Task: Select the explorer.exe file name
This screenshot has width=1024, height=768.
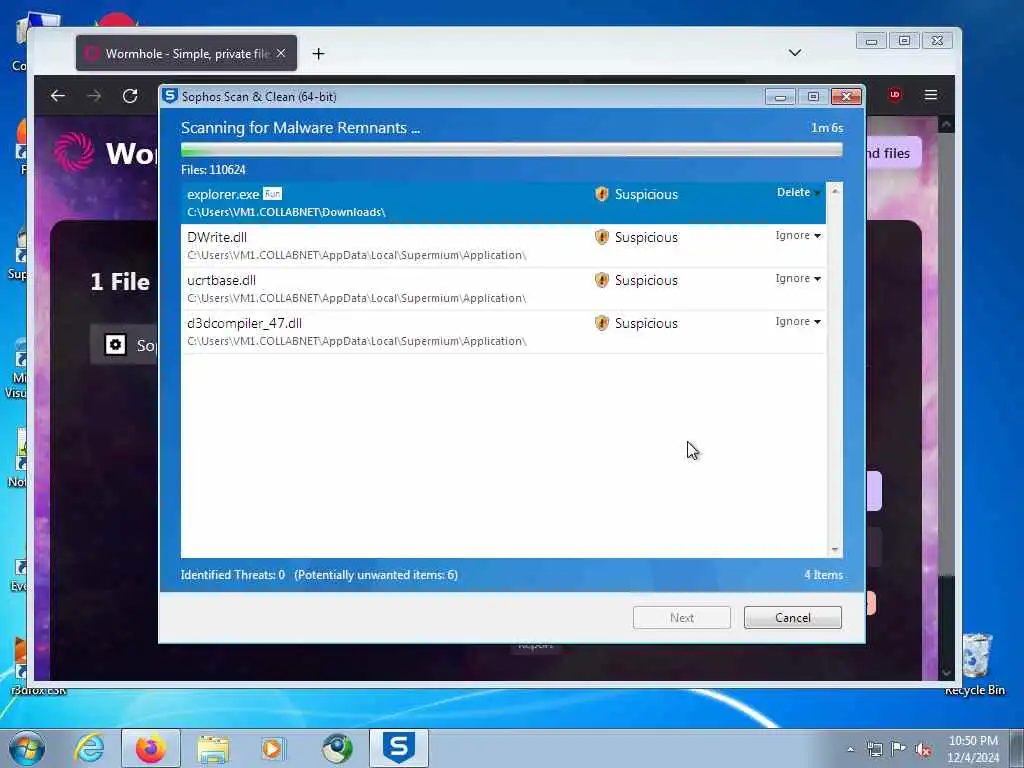Action: click(x=223, y=195)
